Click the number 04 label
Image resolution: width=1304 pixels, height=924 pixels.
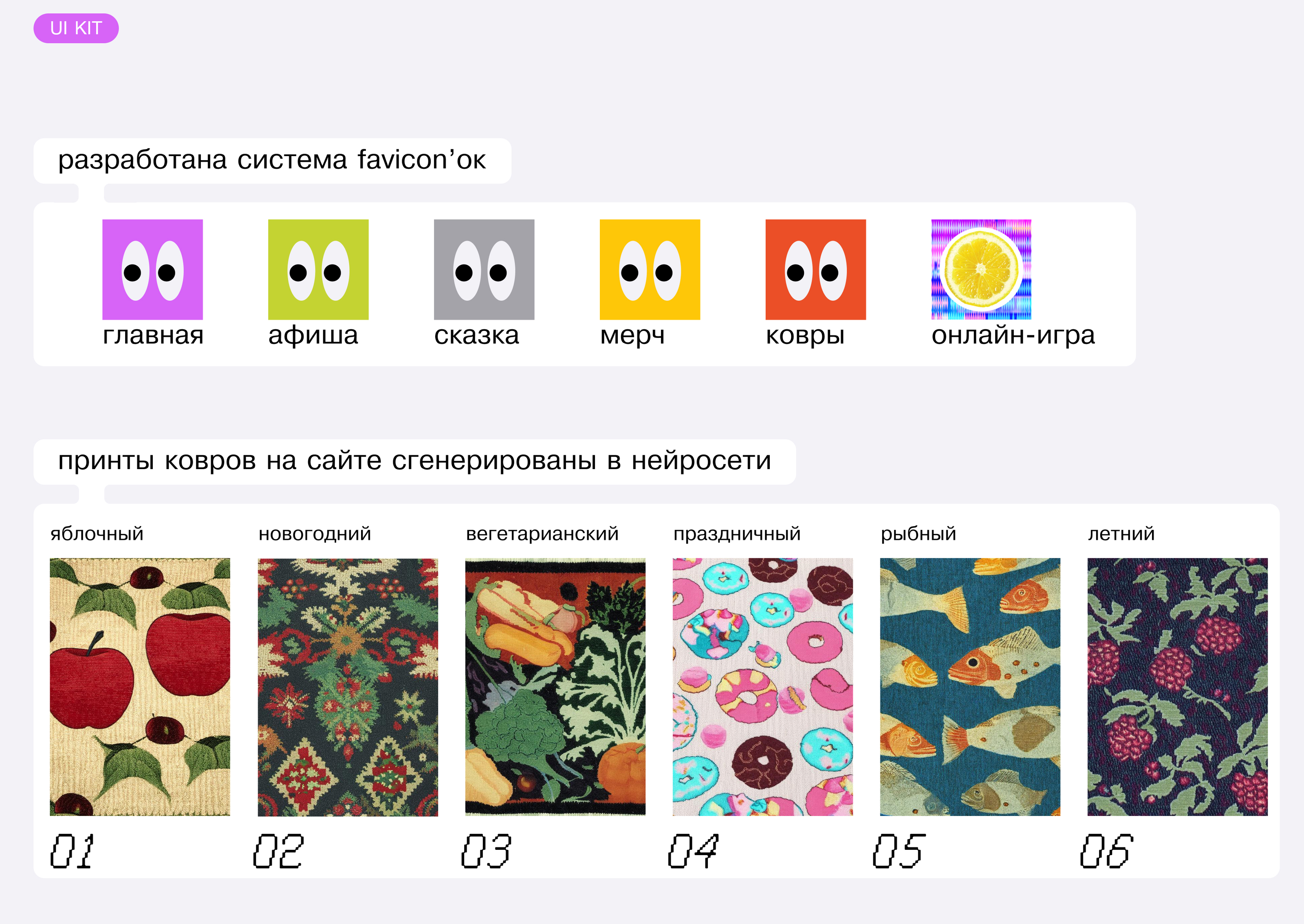pos(693,851)
